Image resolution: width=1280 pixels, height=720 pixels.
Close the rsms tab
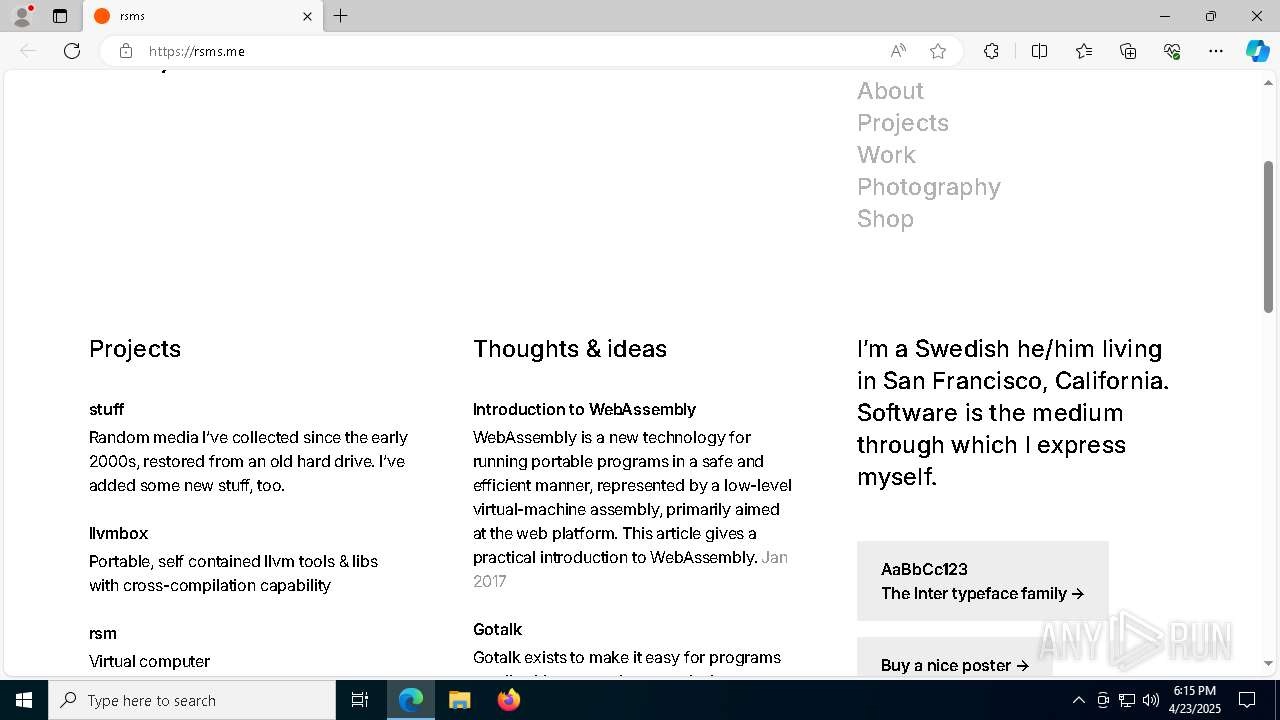[x=307, y=16]
